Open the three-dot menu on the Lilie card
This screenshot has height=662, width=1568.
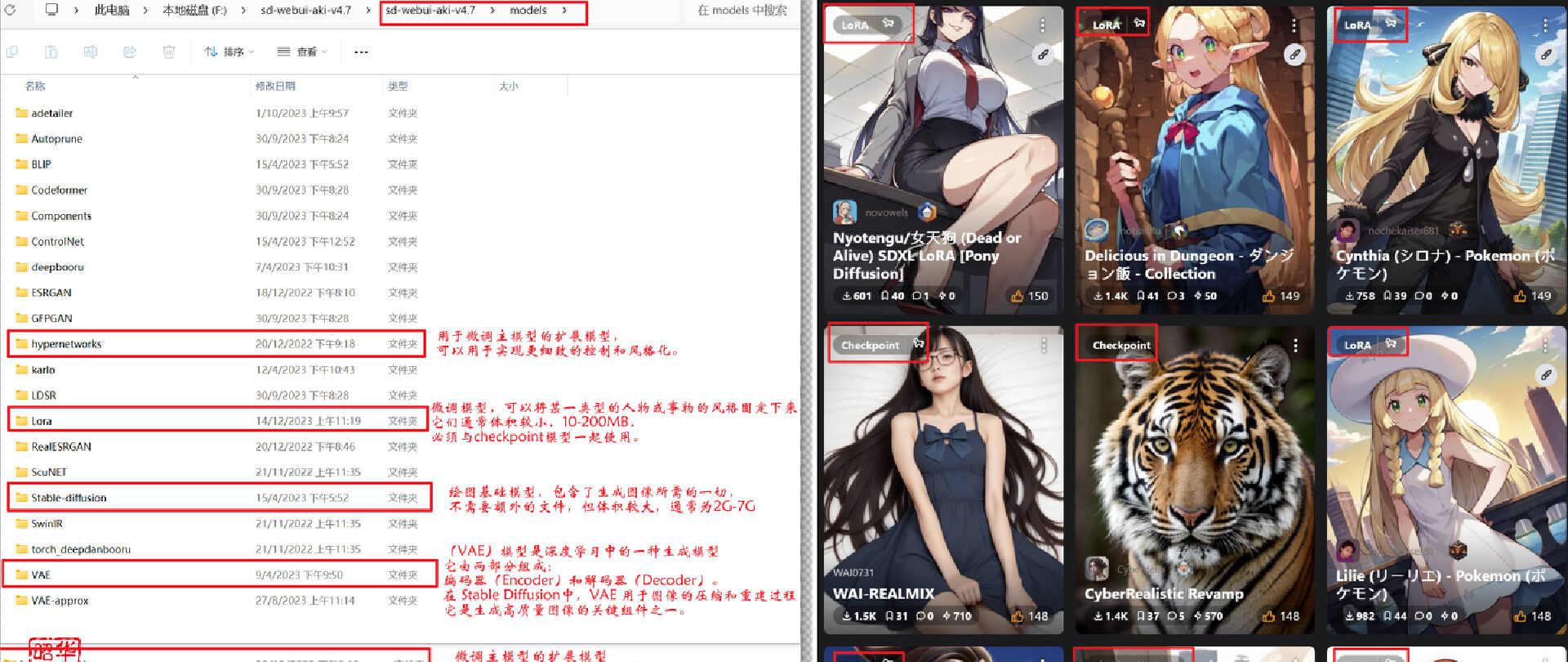[1546, 346]
